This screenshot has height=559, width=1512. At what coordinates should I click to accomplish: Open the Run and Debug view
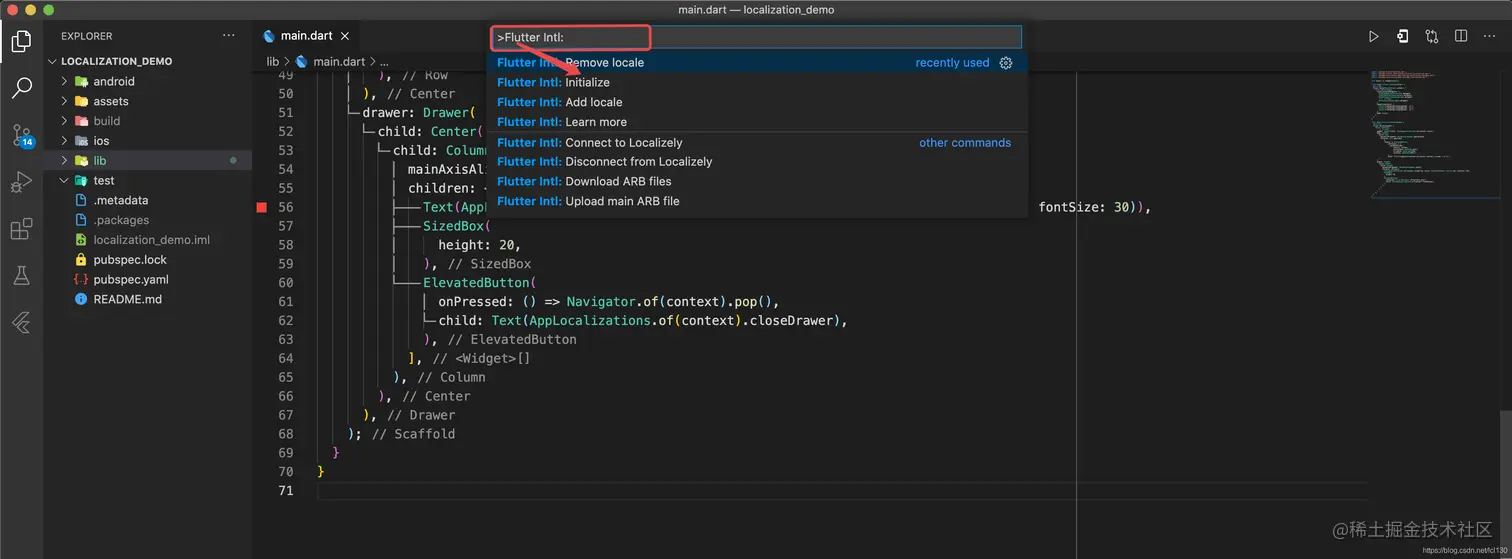tap(21, 183)
